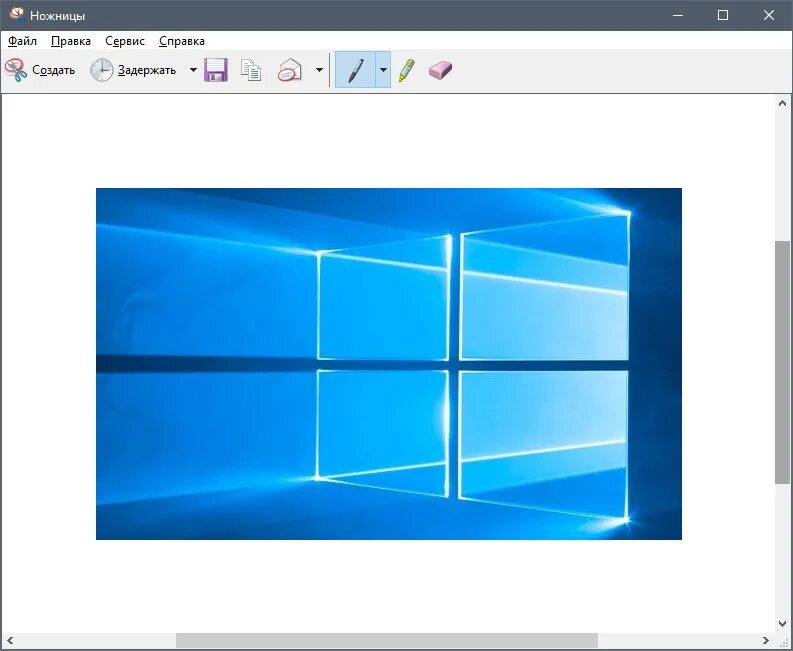Click the scroll down arrow
The height and width of the screenshot is (651, 793).
pyautogui.click(x=782, y=624)
